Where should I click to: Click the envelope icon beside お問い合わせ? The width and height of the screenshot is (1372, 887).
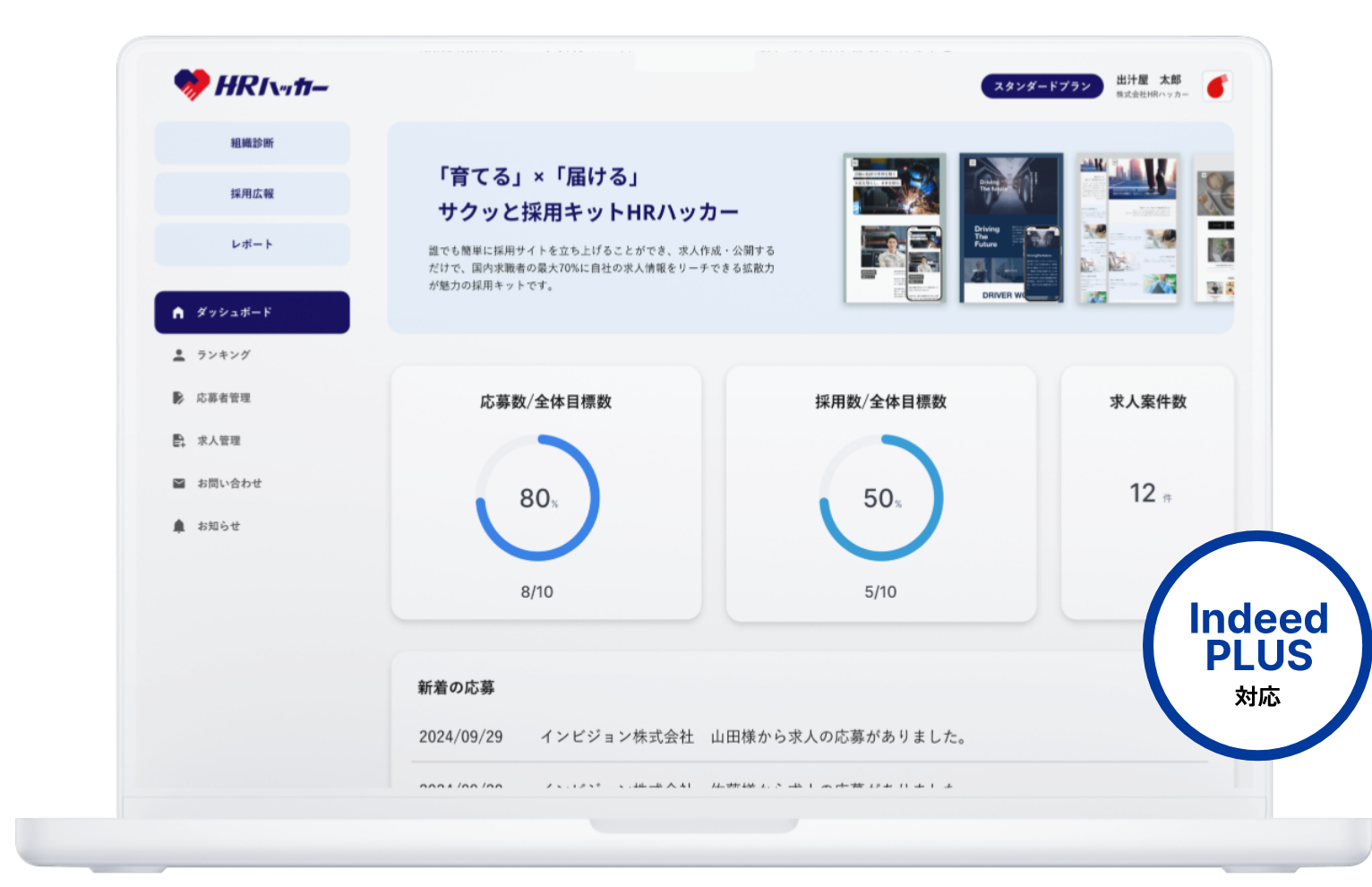point(178,484)
